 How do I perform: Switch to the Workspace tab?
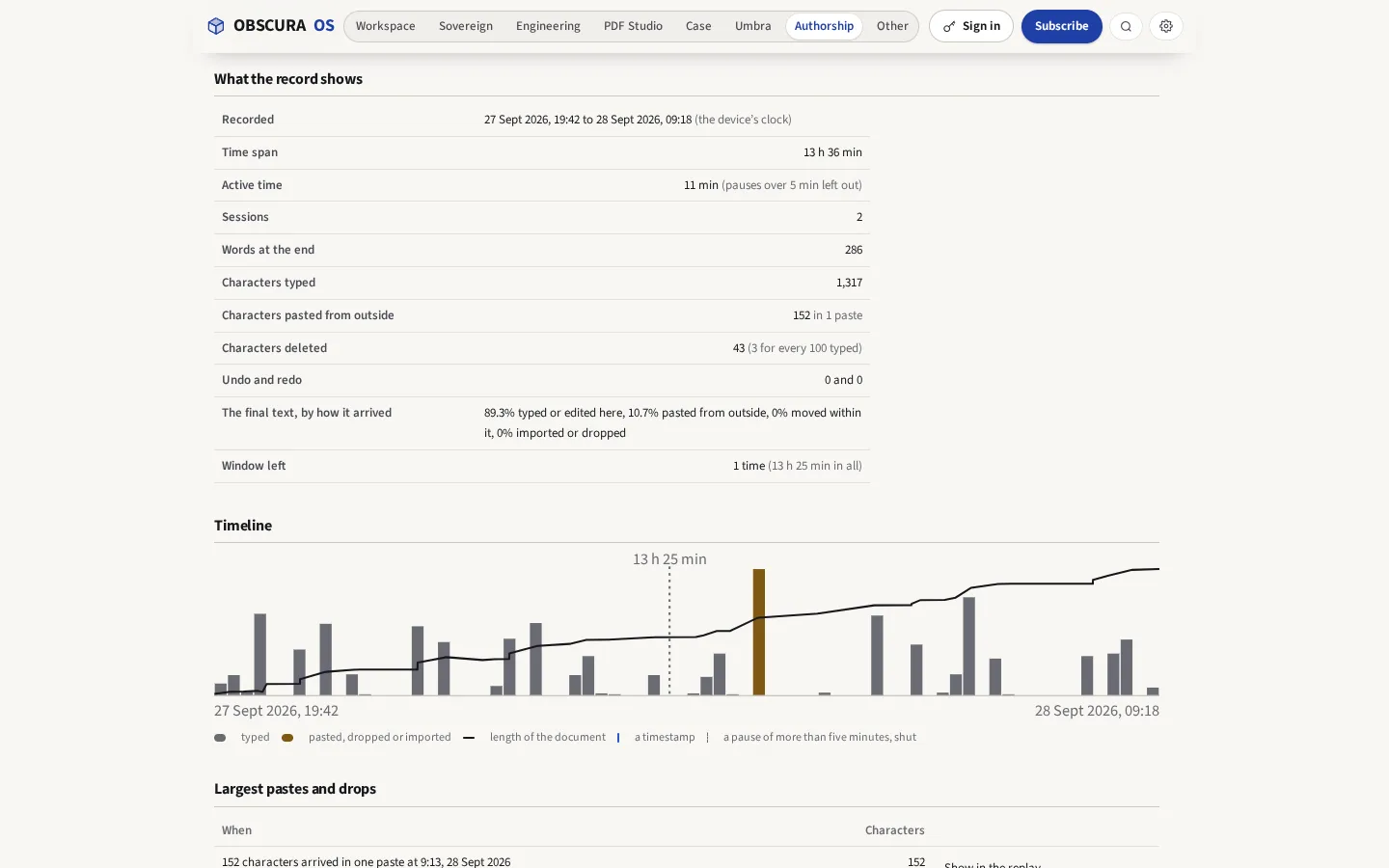click(385, 26)
